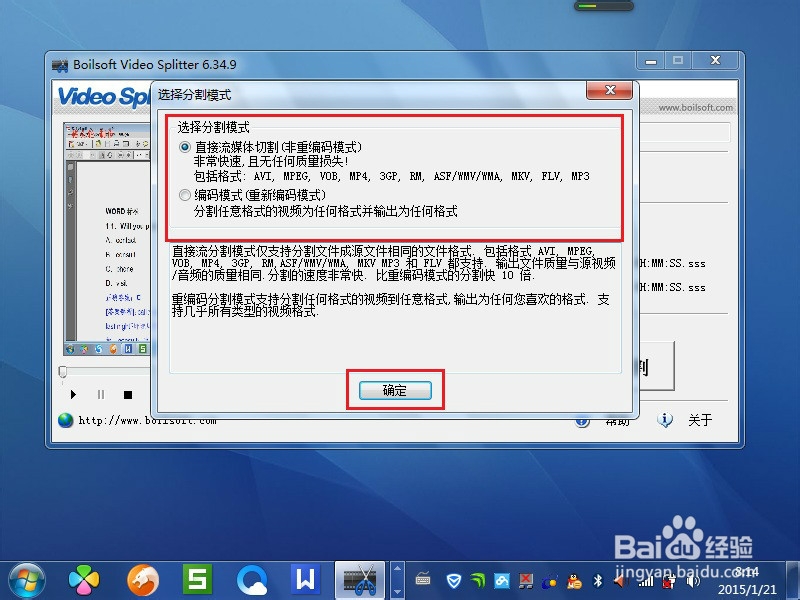
Task: Click the QQ penguin tray icon
Action: pyautogui.click(x=574, y=581)
